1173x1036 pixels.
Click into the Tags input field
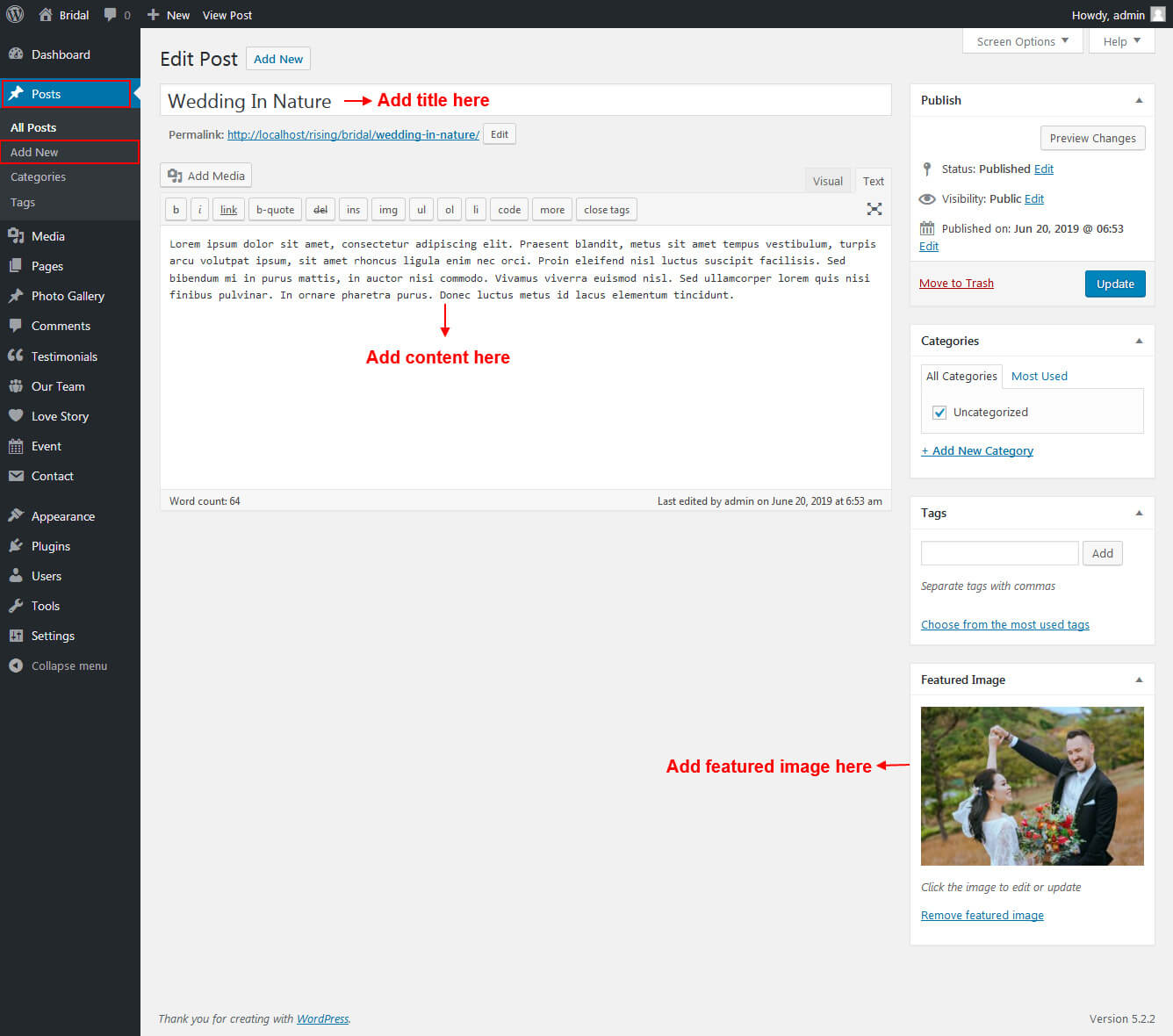(x=999, y=553)
